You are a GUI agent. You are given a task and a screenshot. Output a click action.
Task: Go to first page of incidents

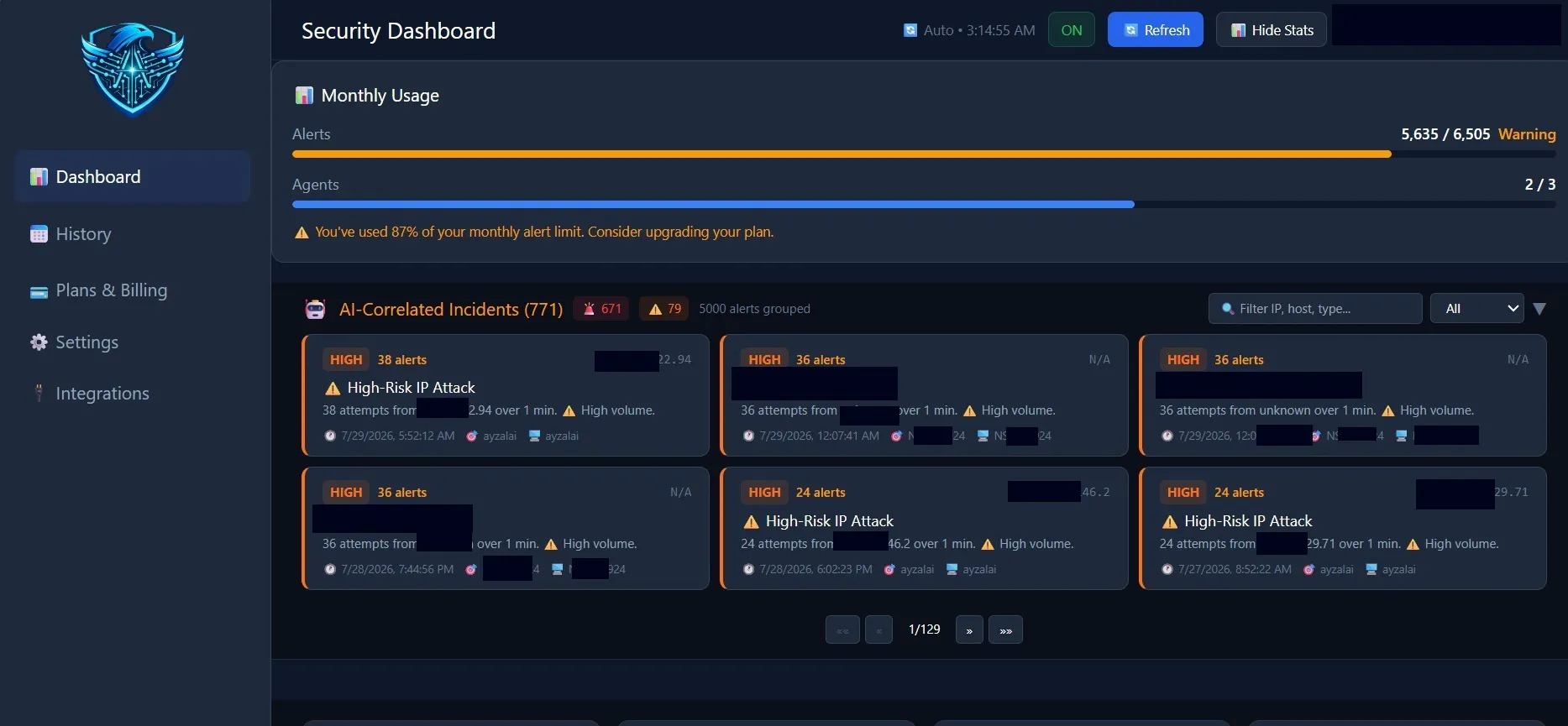click(x=842, y=630)
